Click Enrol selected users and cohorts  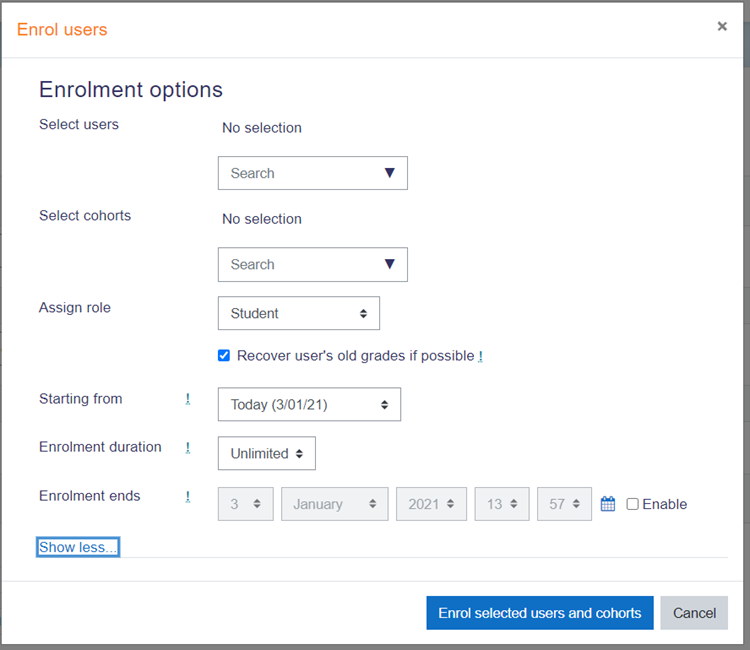coord(539,613)
